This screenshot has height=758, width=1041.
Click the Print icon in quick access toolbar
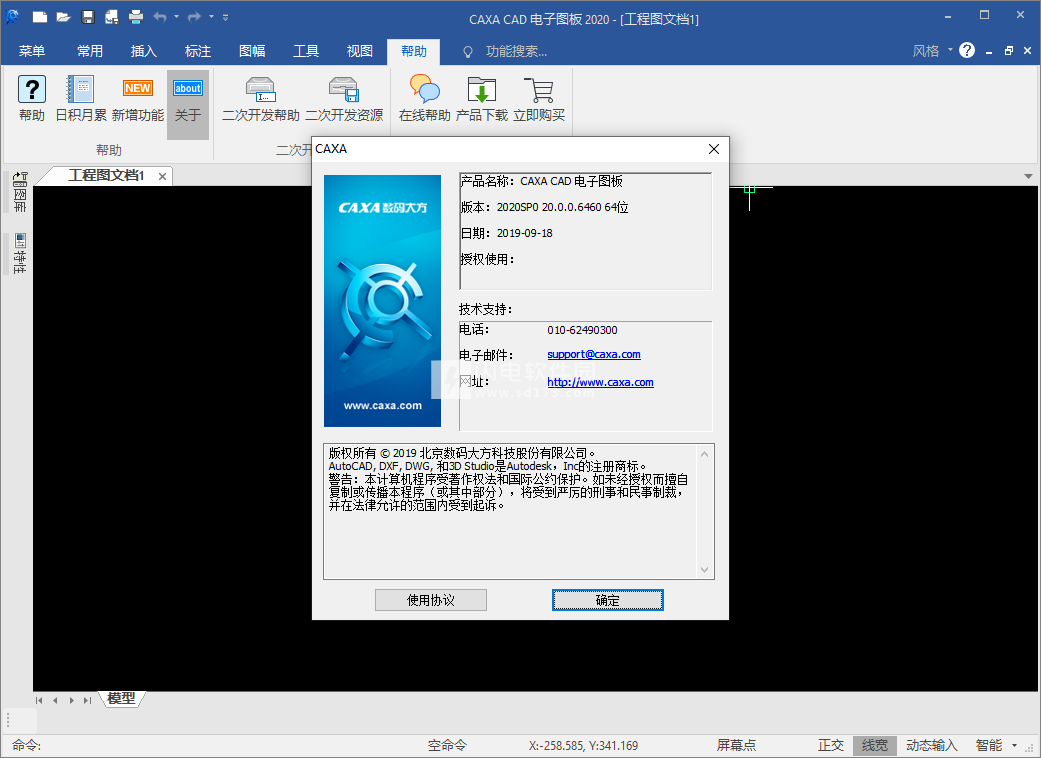pos(135,17)
